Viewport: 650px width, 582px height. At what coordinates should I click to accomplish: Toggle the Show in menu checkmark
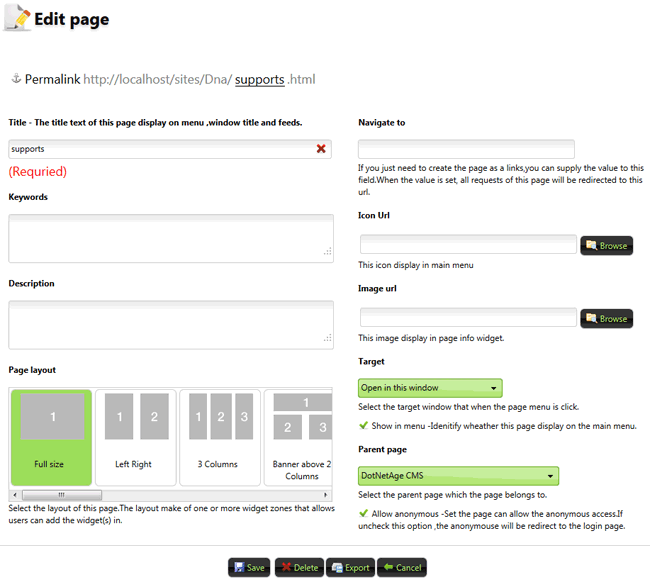pyautogui.click(x=364, y=425)
